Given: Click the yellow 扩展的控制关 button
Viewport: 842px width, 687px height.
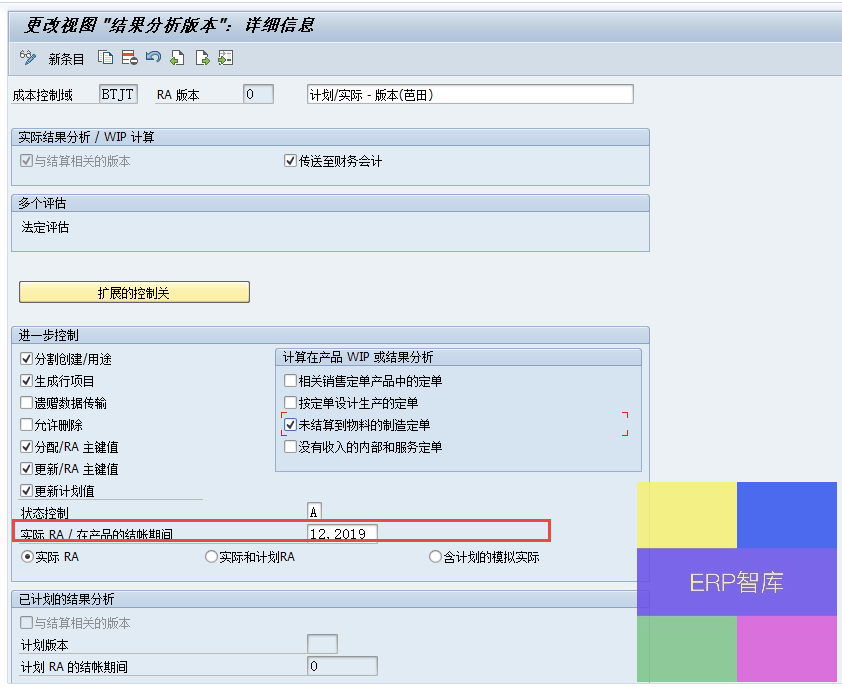Looking at the screenshot, I should (134, 293).
